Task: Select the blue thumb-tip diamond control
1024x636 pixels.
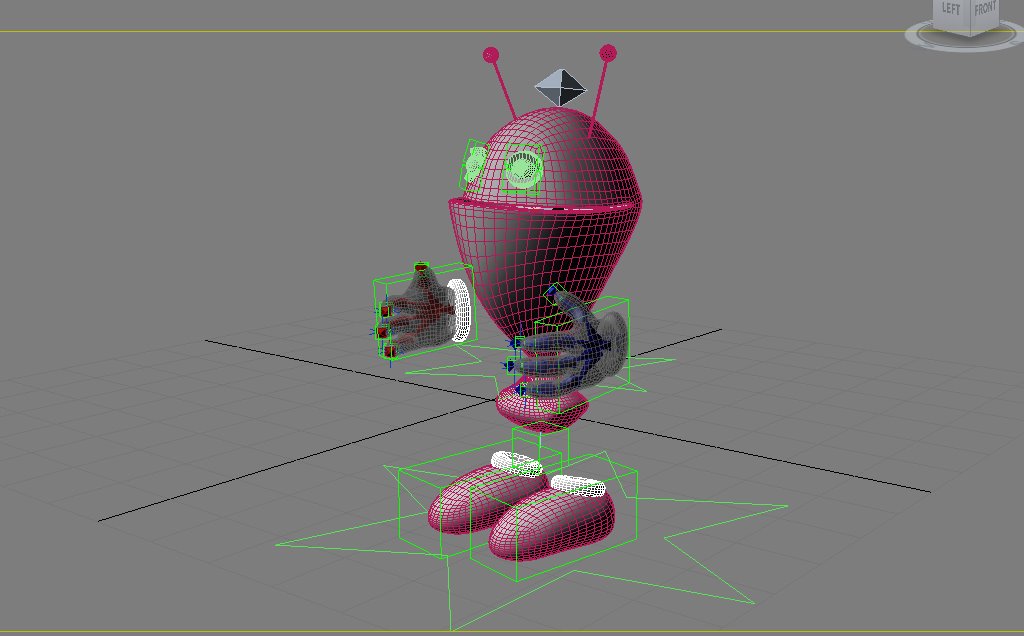Action: pyautogui.click(x=554, y=292)
